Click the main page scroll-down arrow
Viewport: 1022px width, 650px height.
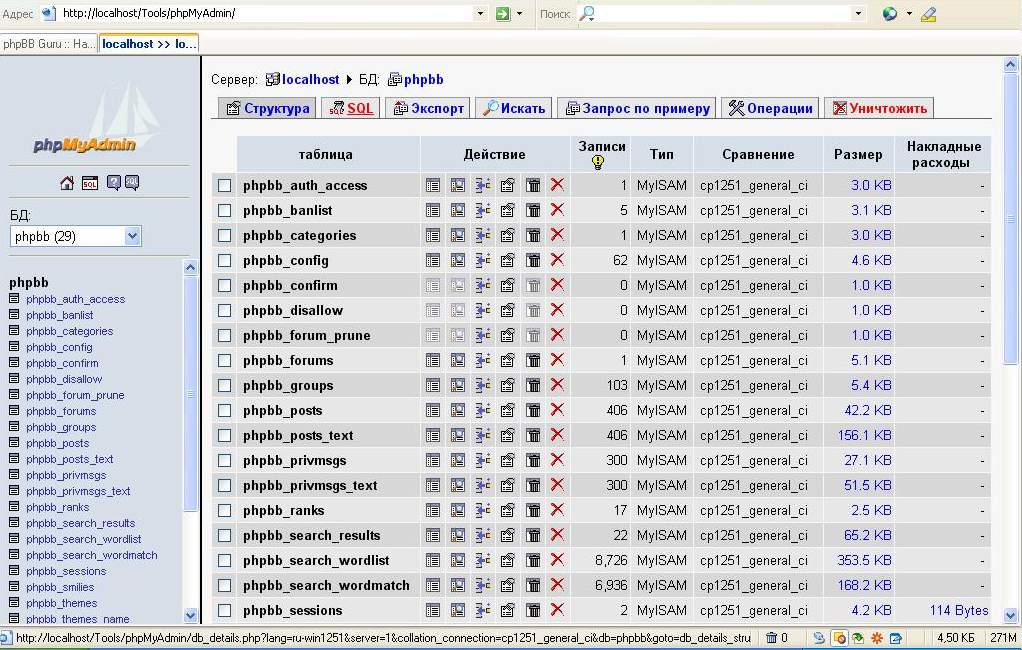(x=1010, y=614)
